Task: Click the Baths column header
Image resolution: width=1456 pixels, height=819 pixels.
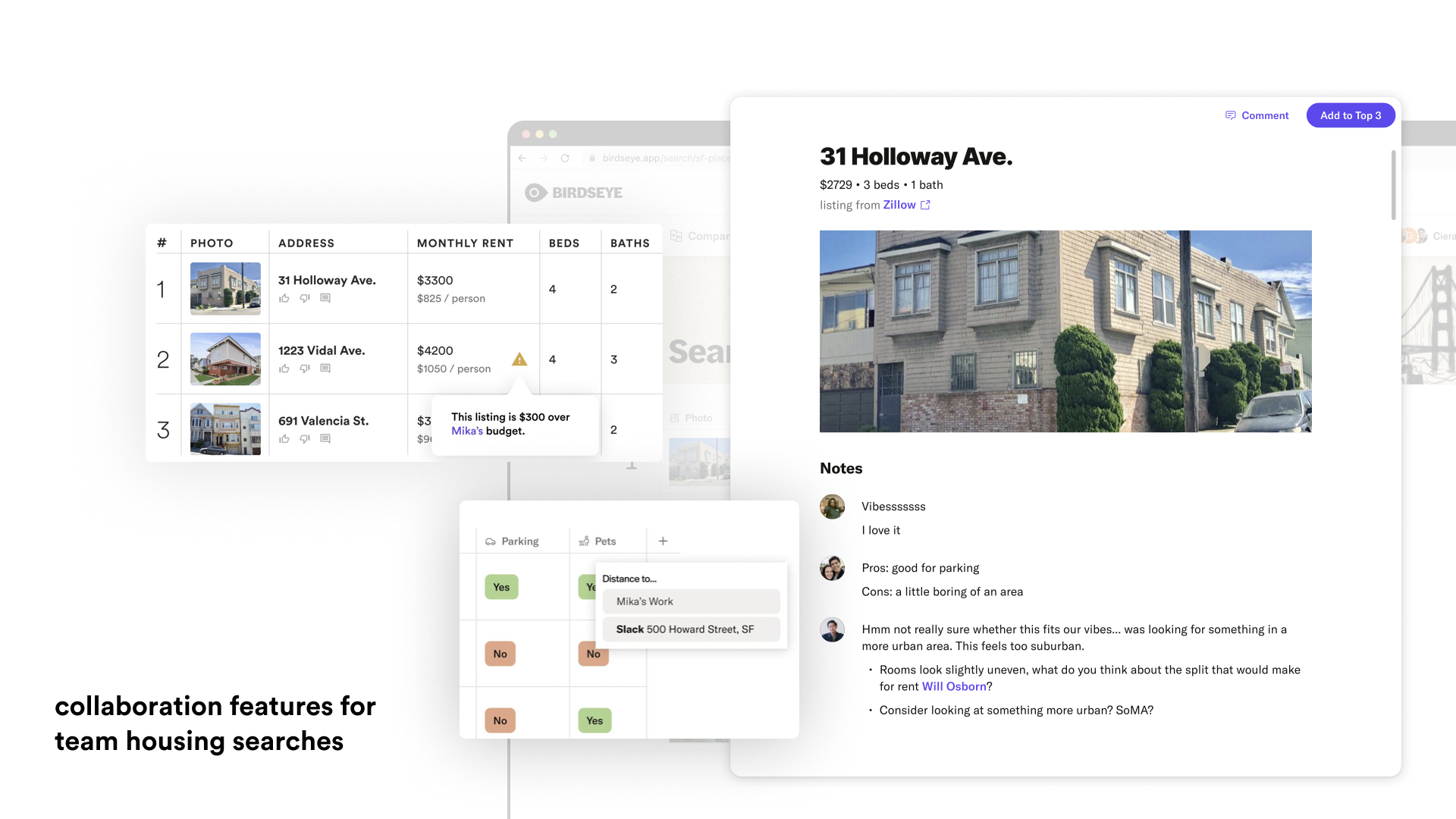Action: 630,243
